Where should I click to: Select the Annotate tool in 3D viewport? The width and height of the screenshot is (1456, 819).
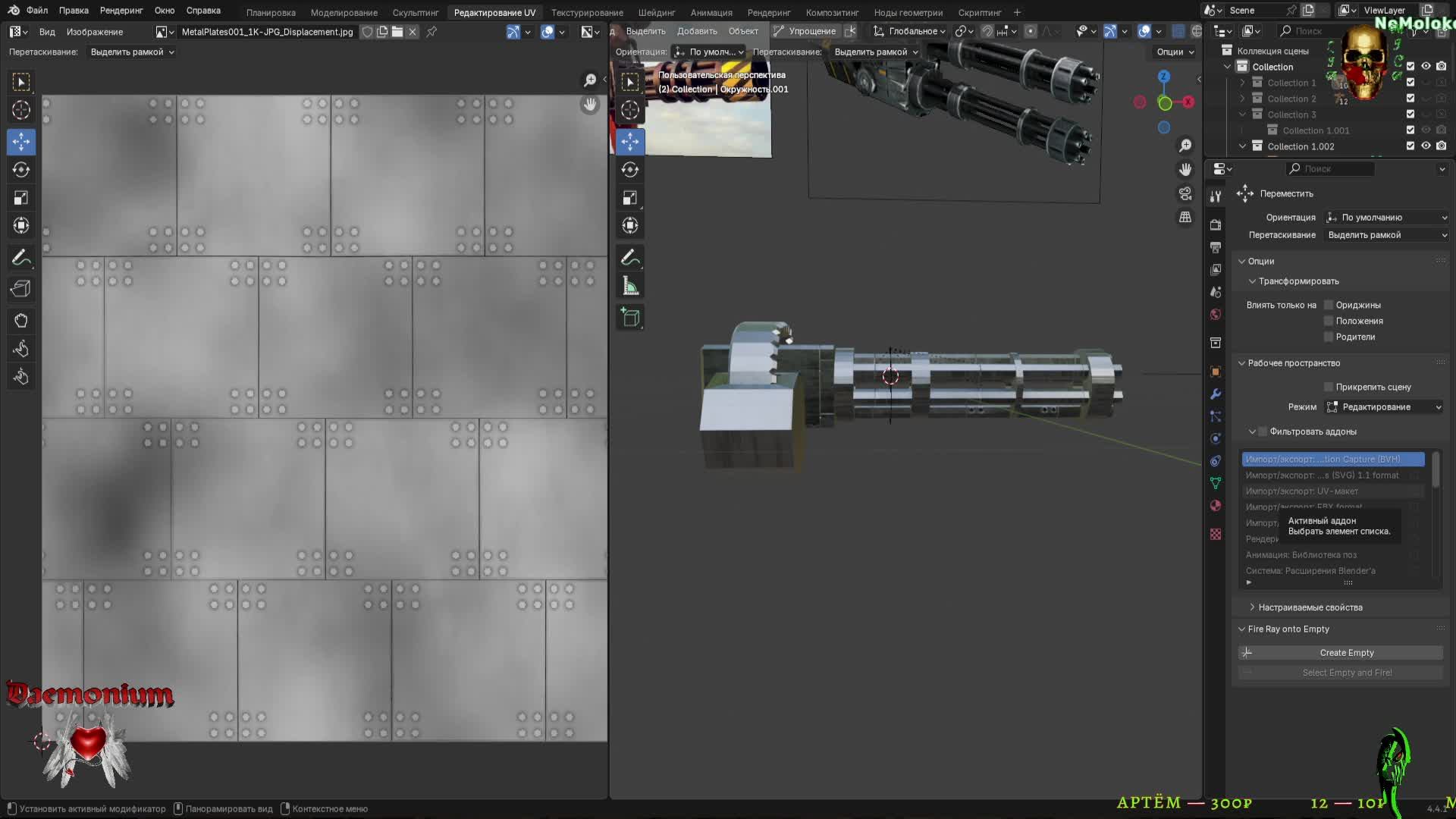click(630, 258)
